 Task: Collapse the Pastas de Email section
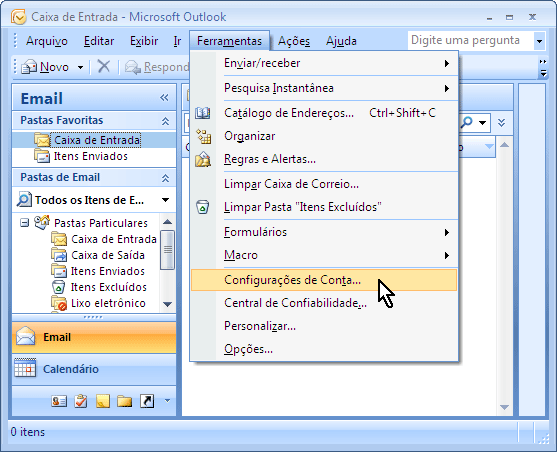[165, 178]
